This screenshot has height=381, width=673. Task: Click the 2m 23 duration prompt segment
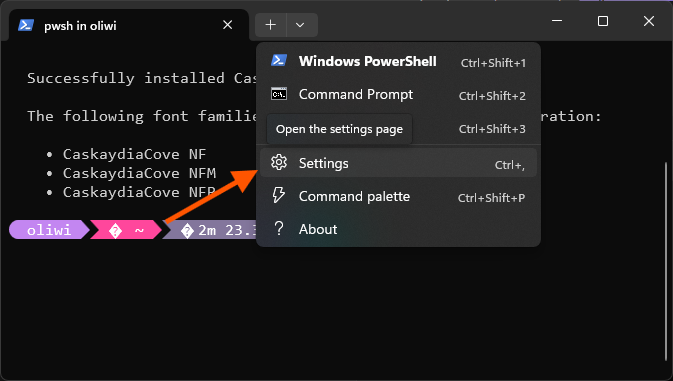(210, 230)
